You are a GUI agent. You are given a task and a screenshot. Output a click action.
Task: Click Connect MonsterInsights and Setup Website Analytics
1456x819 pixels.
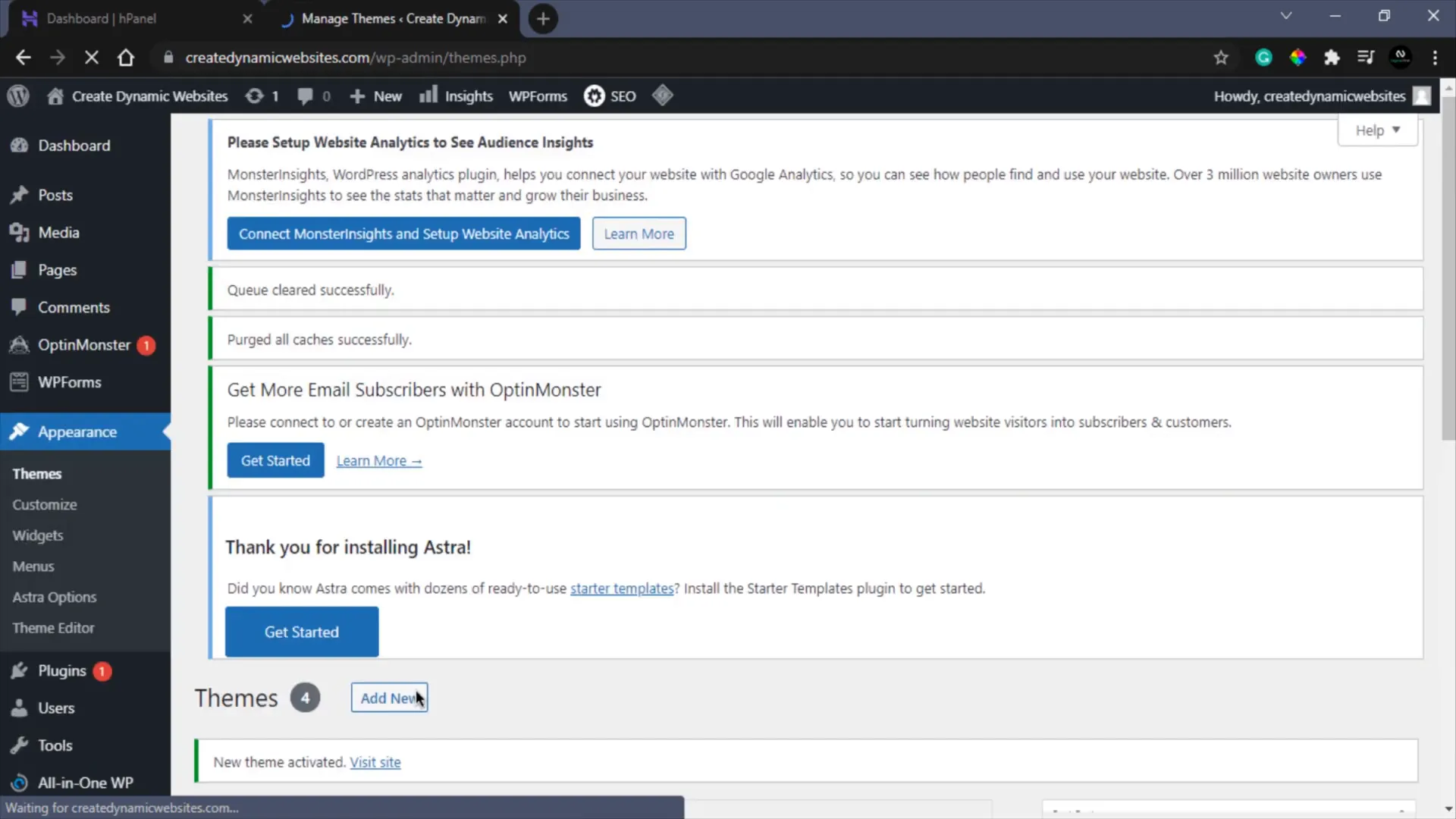(x=403, y=234)
